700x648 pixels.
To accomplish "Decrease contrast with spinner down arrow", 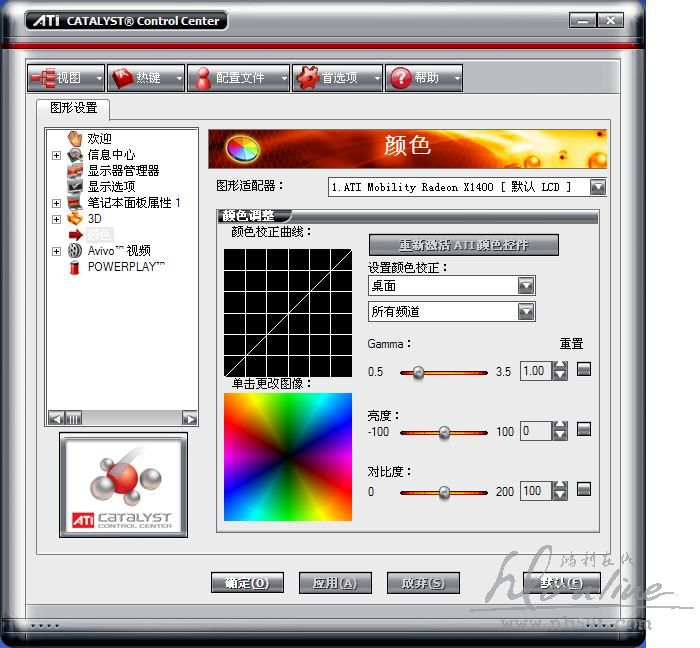I will tap(560, 495).
